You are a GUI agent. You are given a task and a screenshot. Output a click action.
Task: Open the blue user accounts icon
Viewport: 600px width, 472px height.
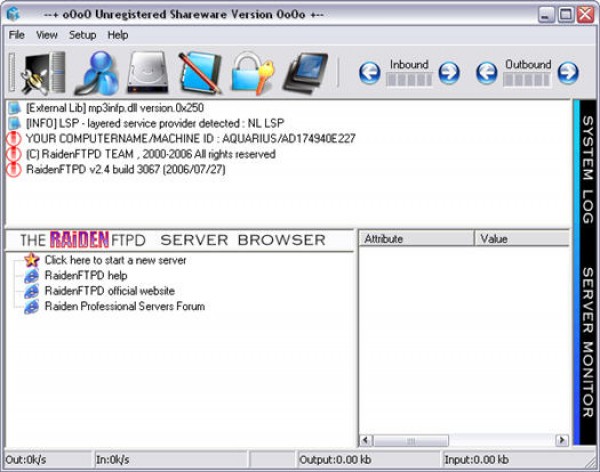click(x=98, y=72)
